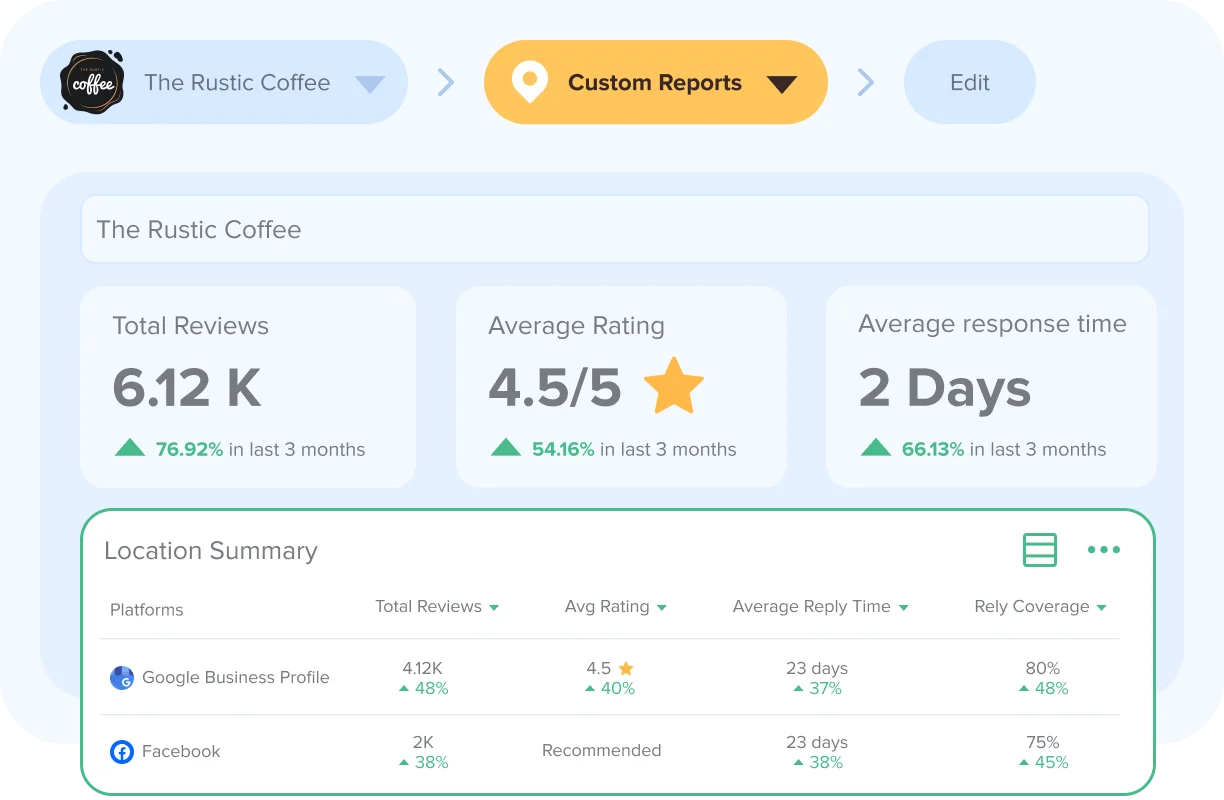Click the Edit button
1224x800 pixels.
click(969, 82)
